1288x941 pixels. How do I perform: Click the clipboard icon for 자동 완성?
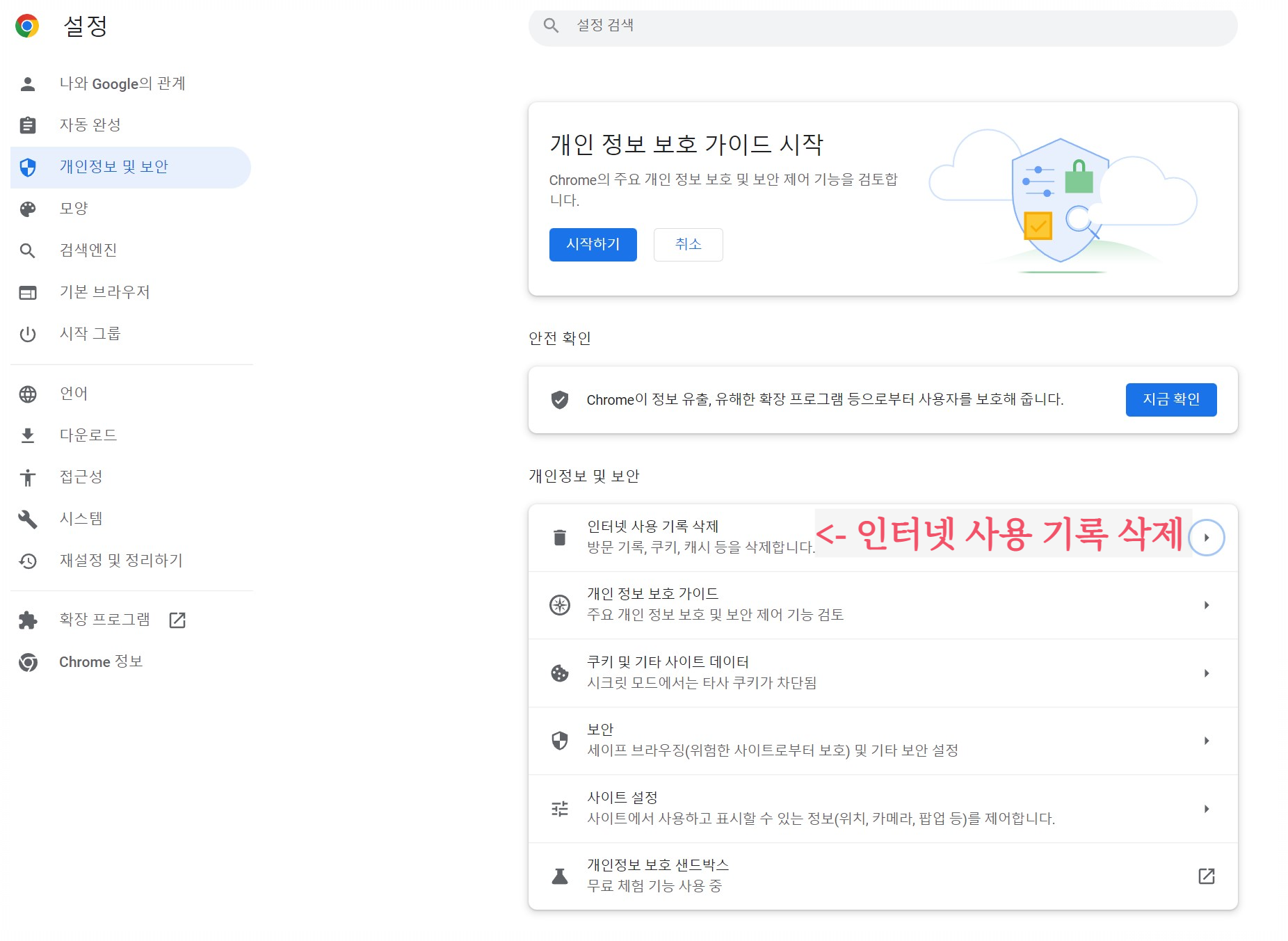(28, 125)
